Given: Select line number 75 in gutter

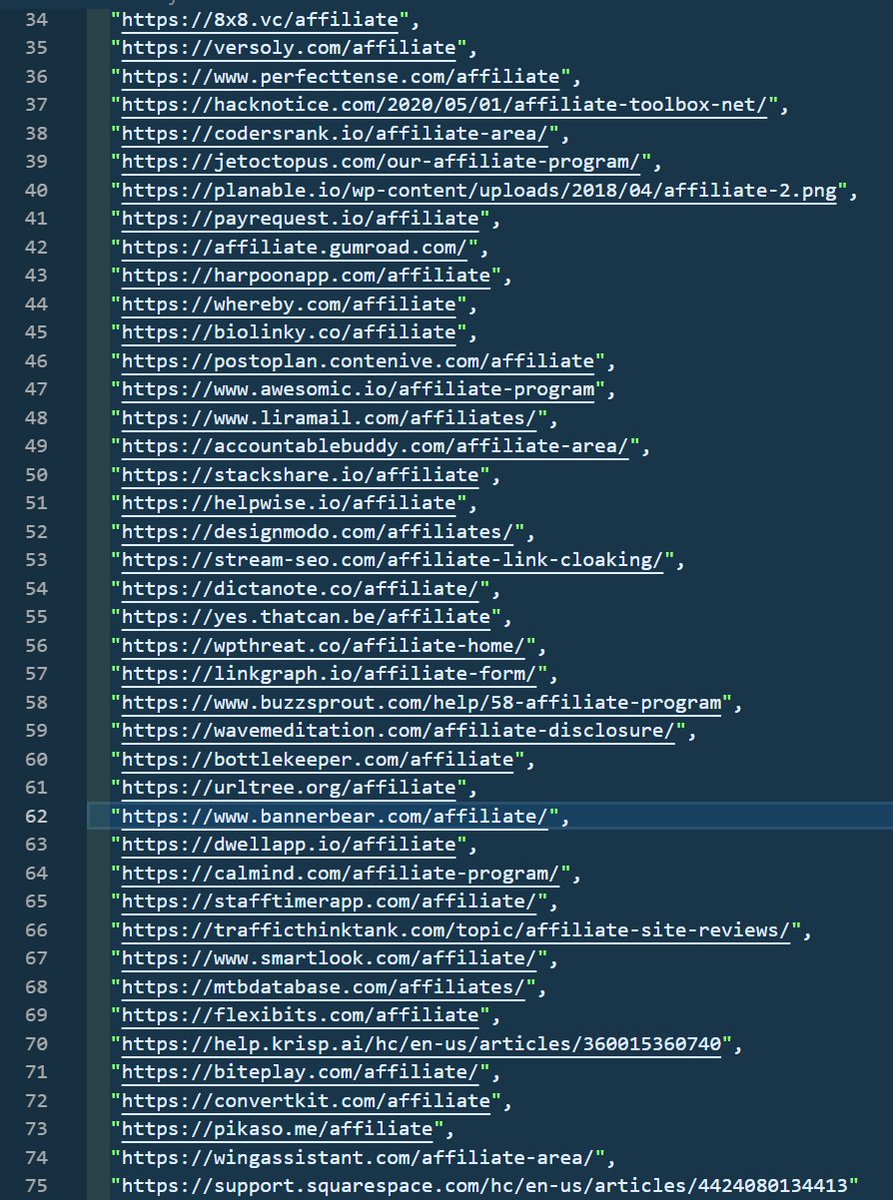Looking at the screenshot, I should point(36,1187).
